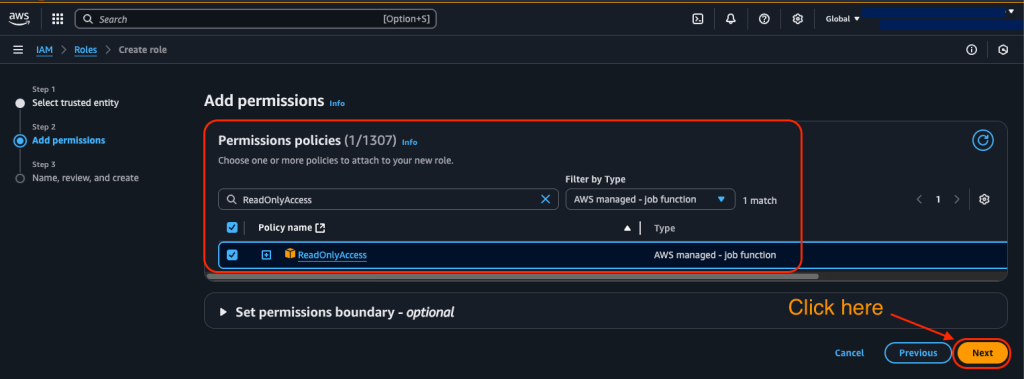Click page number 1 in pagination
Screen dimensions: 1024x379
938,199
